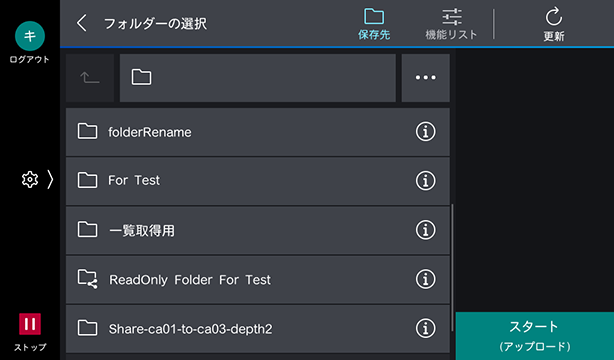The image size is (614, 360).
Task: Switch to the 機能リスト tab
Action: (x=451, y=24)
